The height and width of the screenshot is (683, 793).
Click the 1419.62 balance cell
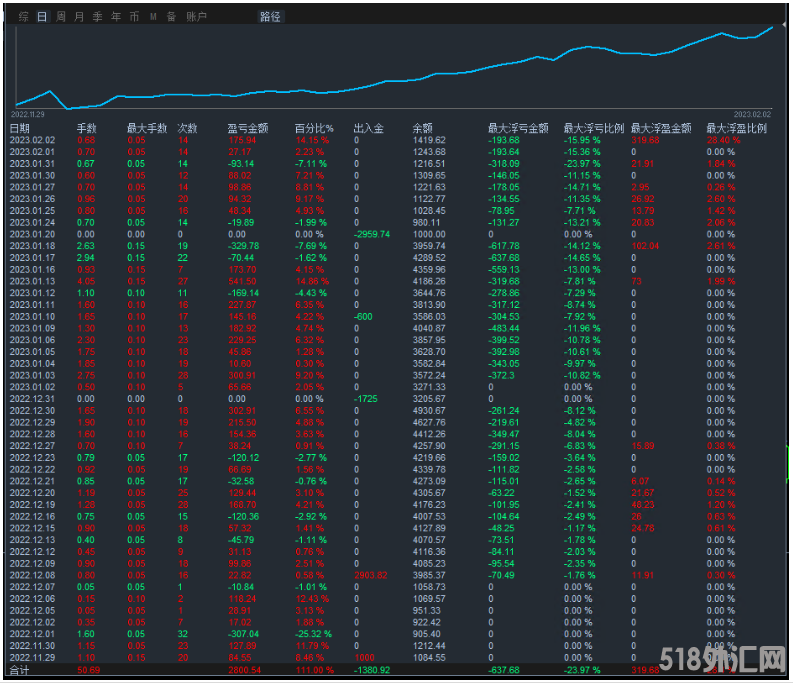(x=429, y=140)
